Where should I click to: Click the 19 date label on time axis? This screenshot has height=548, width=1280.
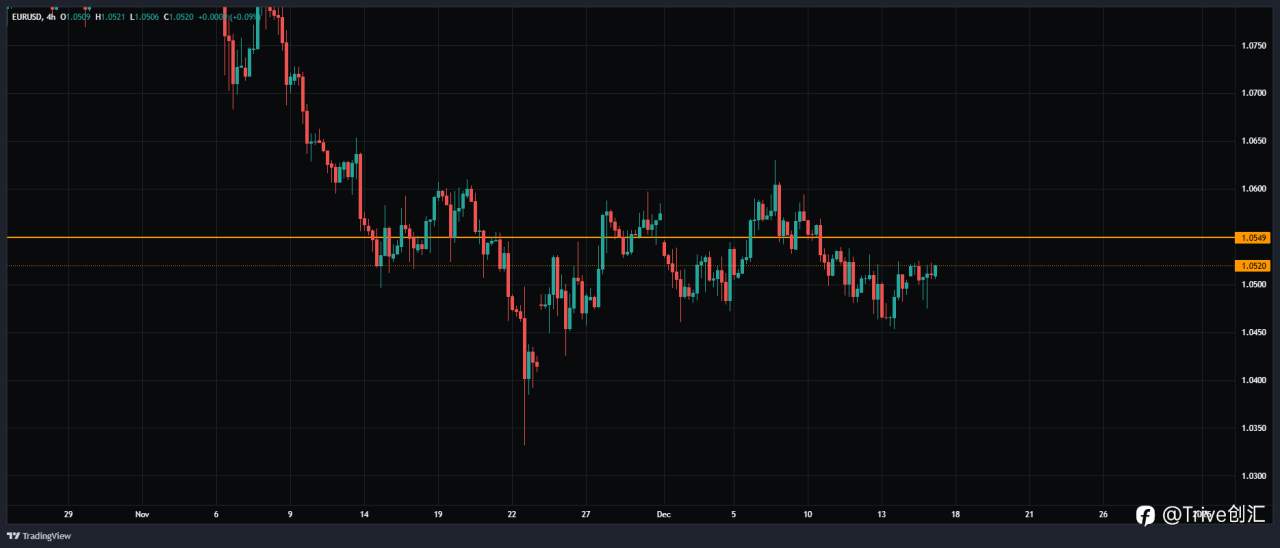(438, 514)
